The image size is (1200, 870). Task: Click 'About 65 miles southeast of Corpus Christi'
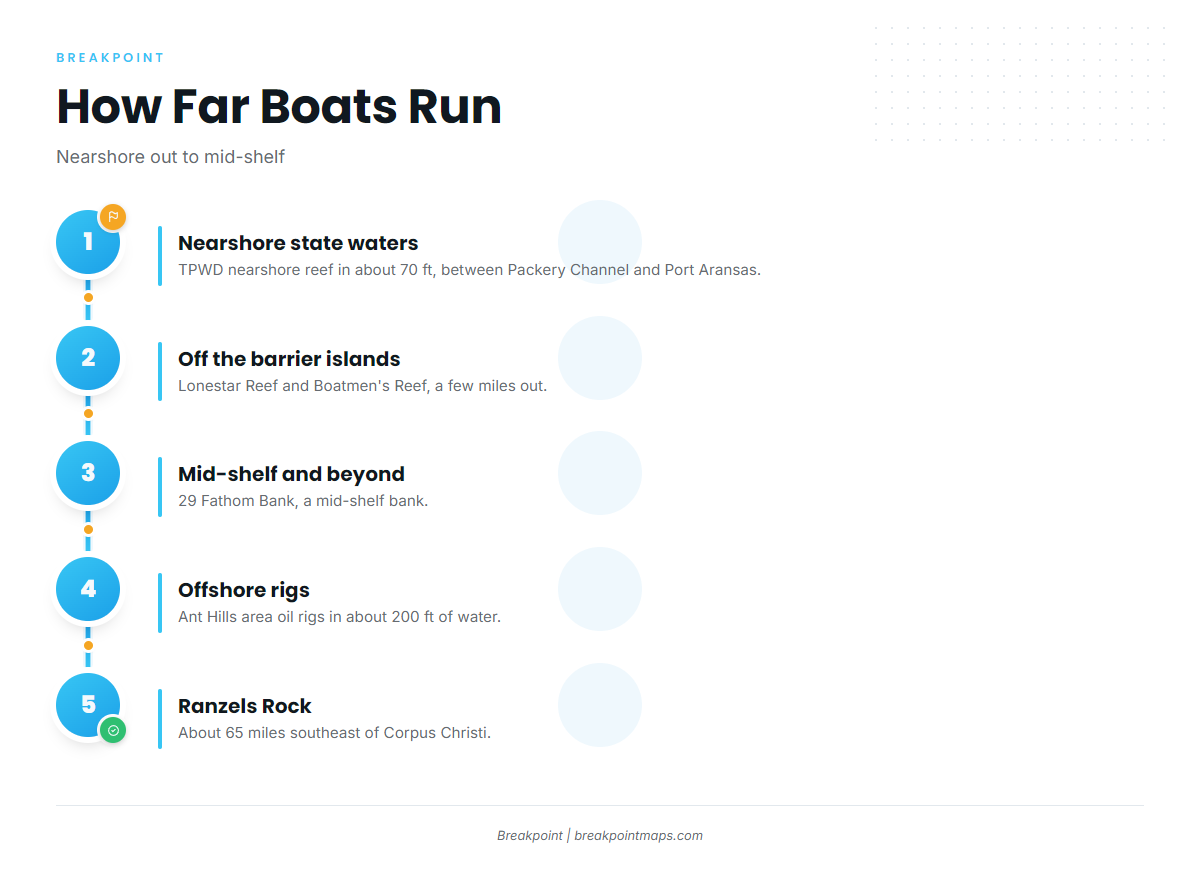pyautogui.click(x=334, y=733)
